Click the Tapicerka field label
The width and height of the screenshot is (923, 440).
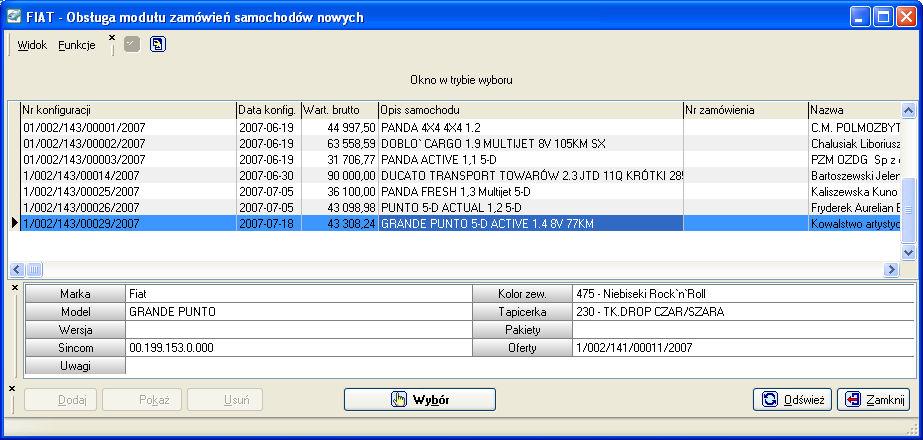(x=522, y=312)
